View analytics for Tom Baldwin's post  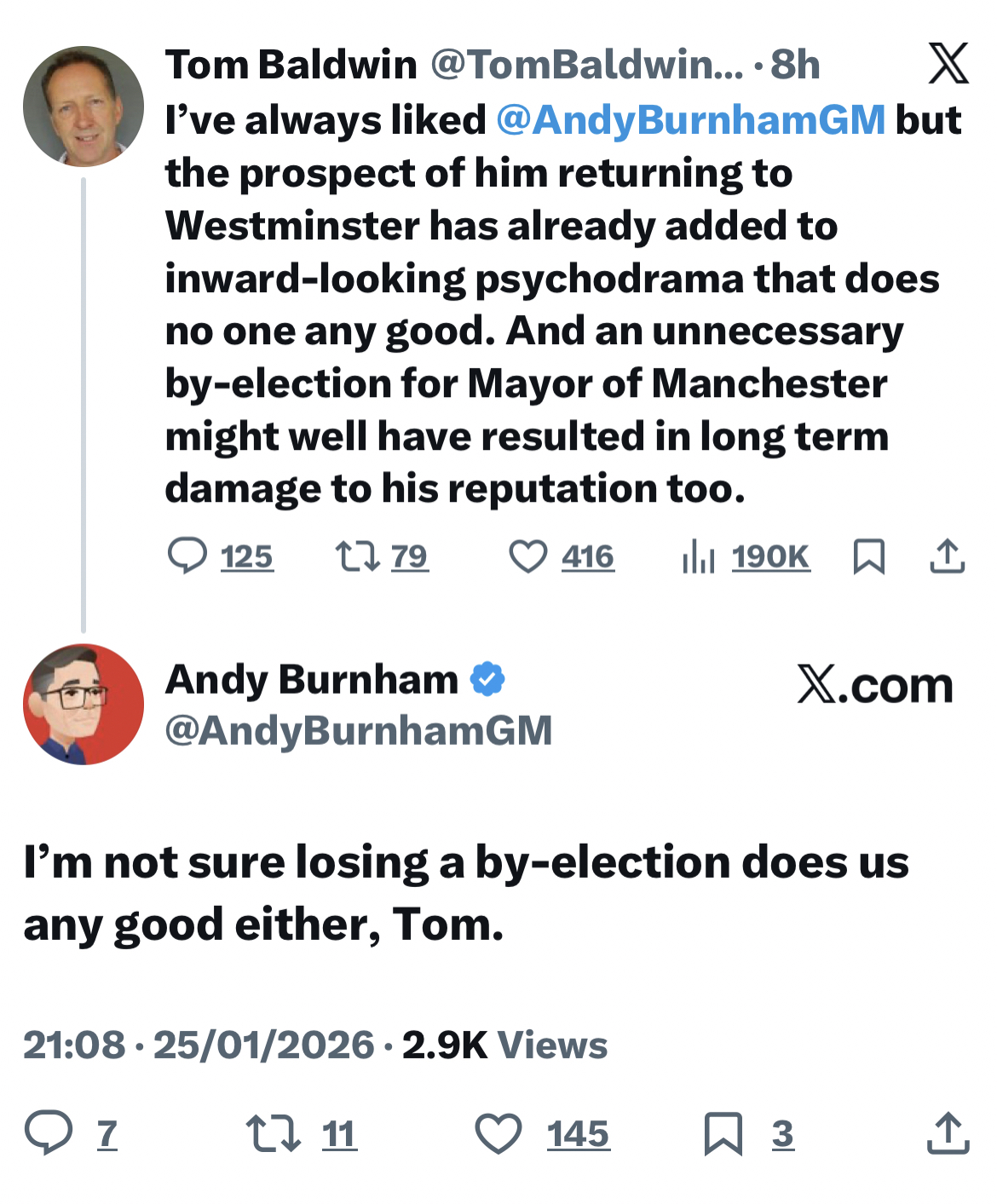click(698, 556)
